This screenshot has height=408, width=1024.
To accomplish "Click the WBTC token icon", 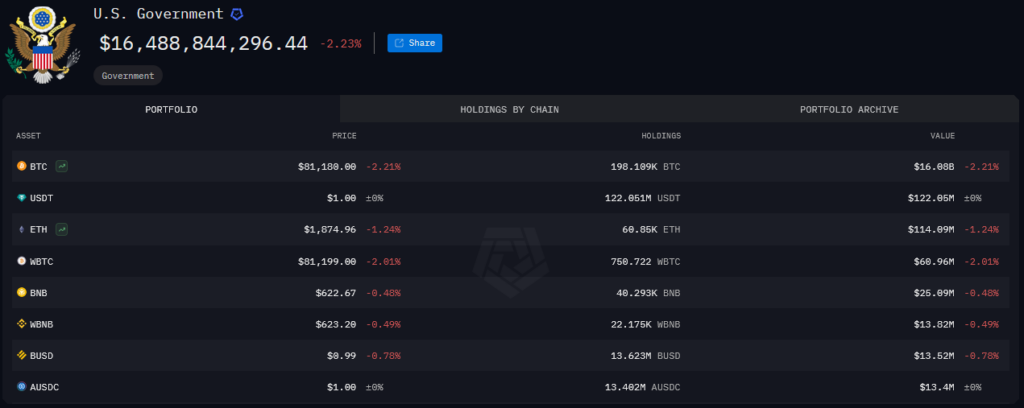I will [x=22, y=261].
